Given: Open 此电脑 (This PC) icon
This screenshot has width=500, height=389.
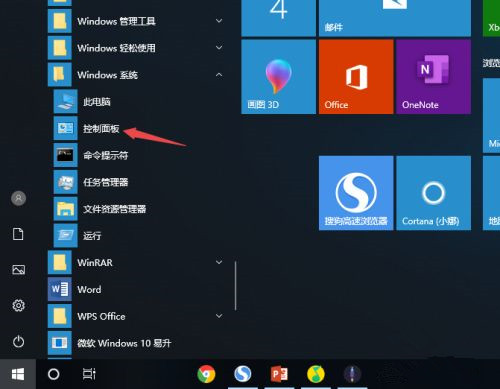Looking at the screenshot, I should [65, 101].
